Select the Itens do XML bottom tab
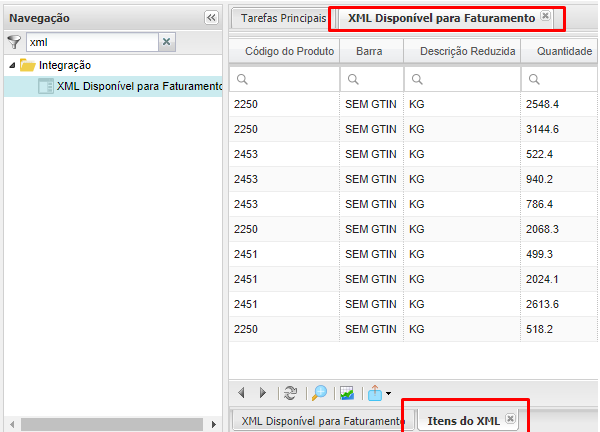The height and width of the screenshot is (432, 600). click(x=463, y=421)
